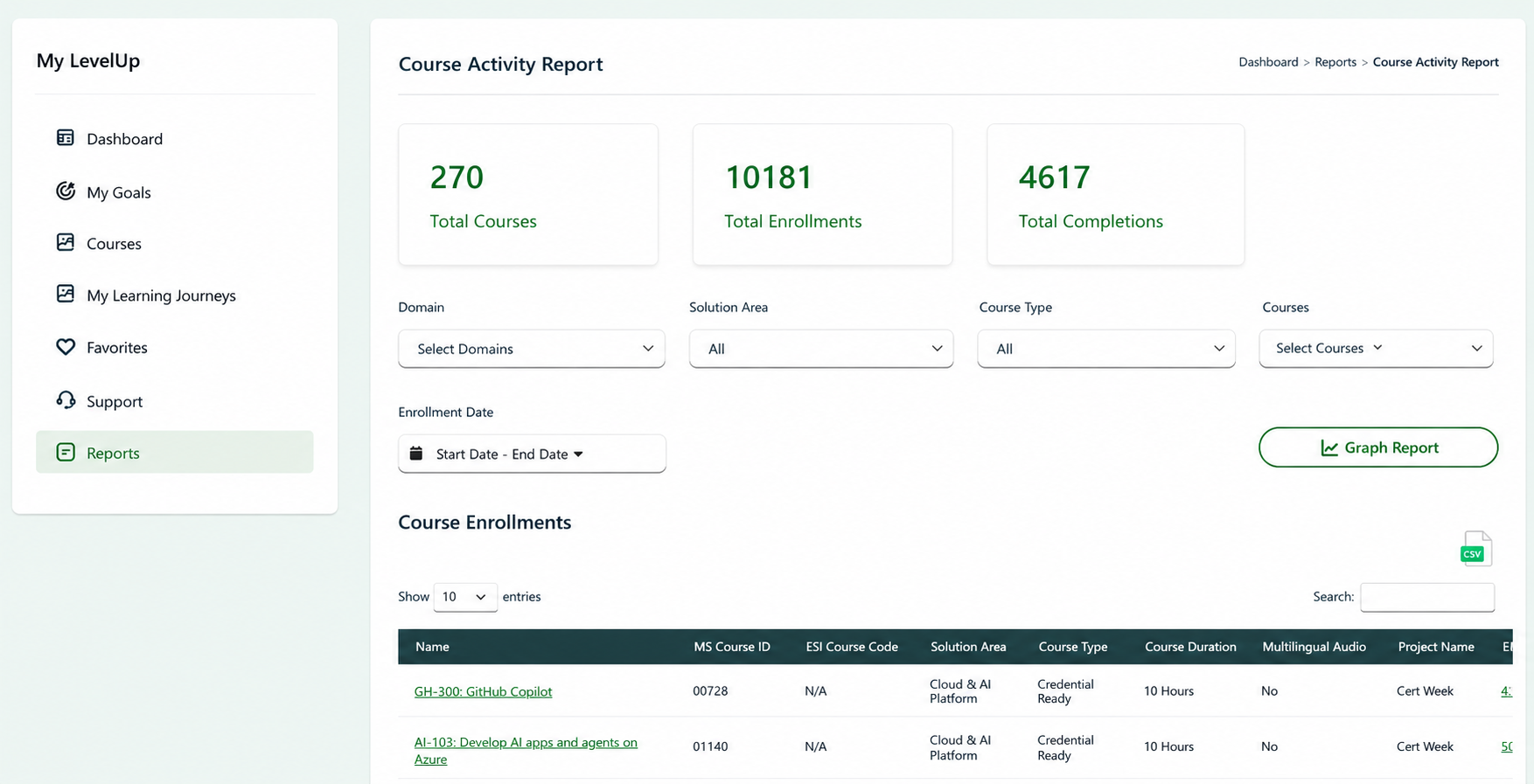Click the enrollment count link in GH-300 row
The width and height of the screenshot is (1534, 784).
click(1506, 690)
